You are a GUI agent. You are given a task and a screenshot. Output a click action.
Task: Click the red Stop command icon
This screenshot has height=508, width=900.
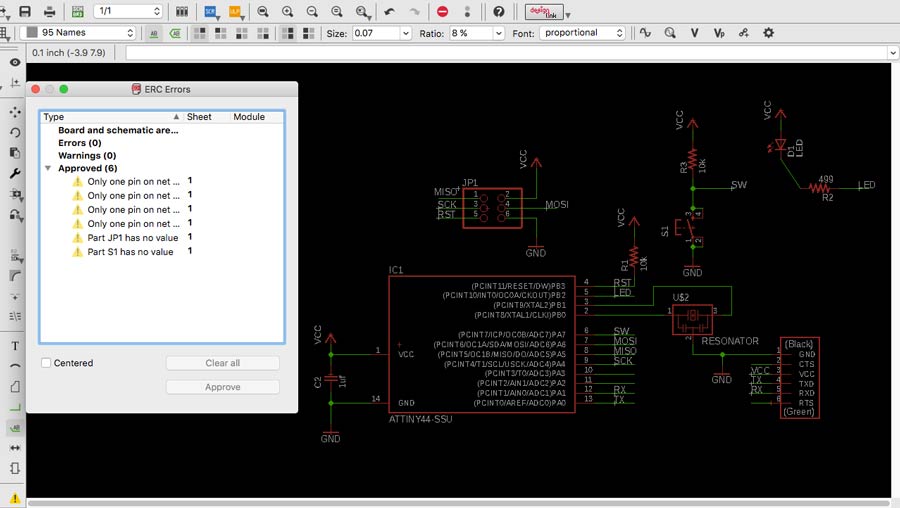point(442,11)
